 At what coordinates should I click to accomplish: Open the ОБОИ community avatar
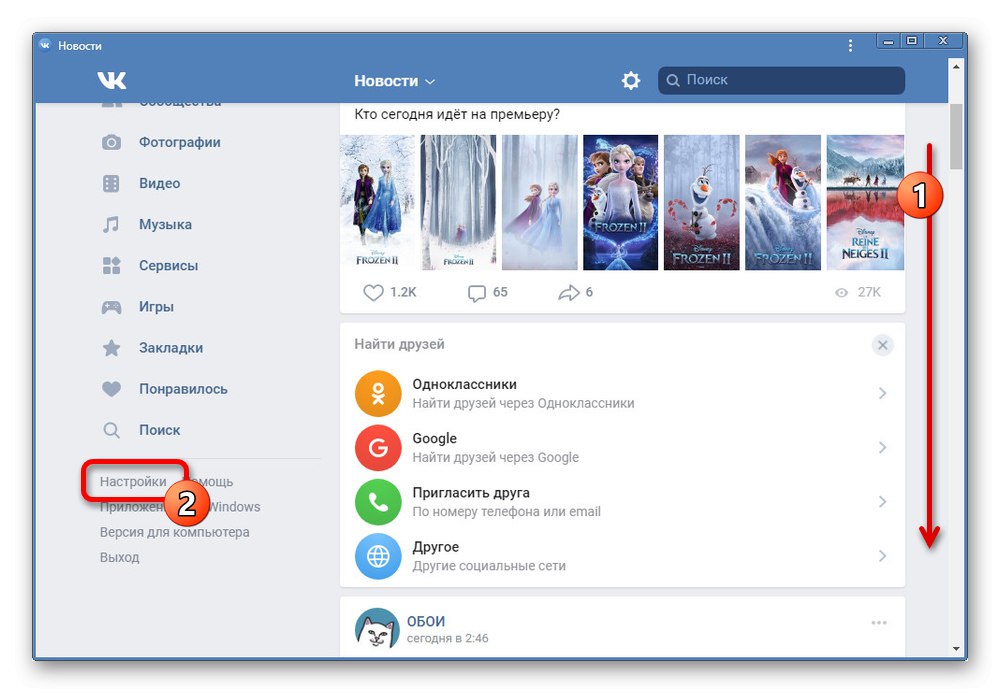pyautogui.click(x=378, y=629)
